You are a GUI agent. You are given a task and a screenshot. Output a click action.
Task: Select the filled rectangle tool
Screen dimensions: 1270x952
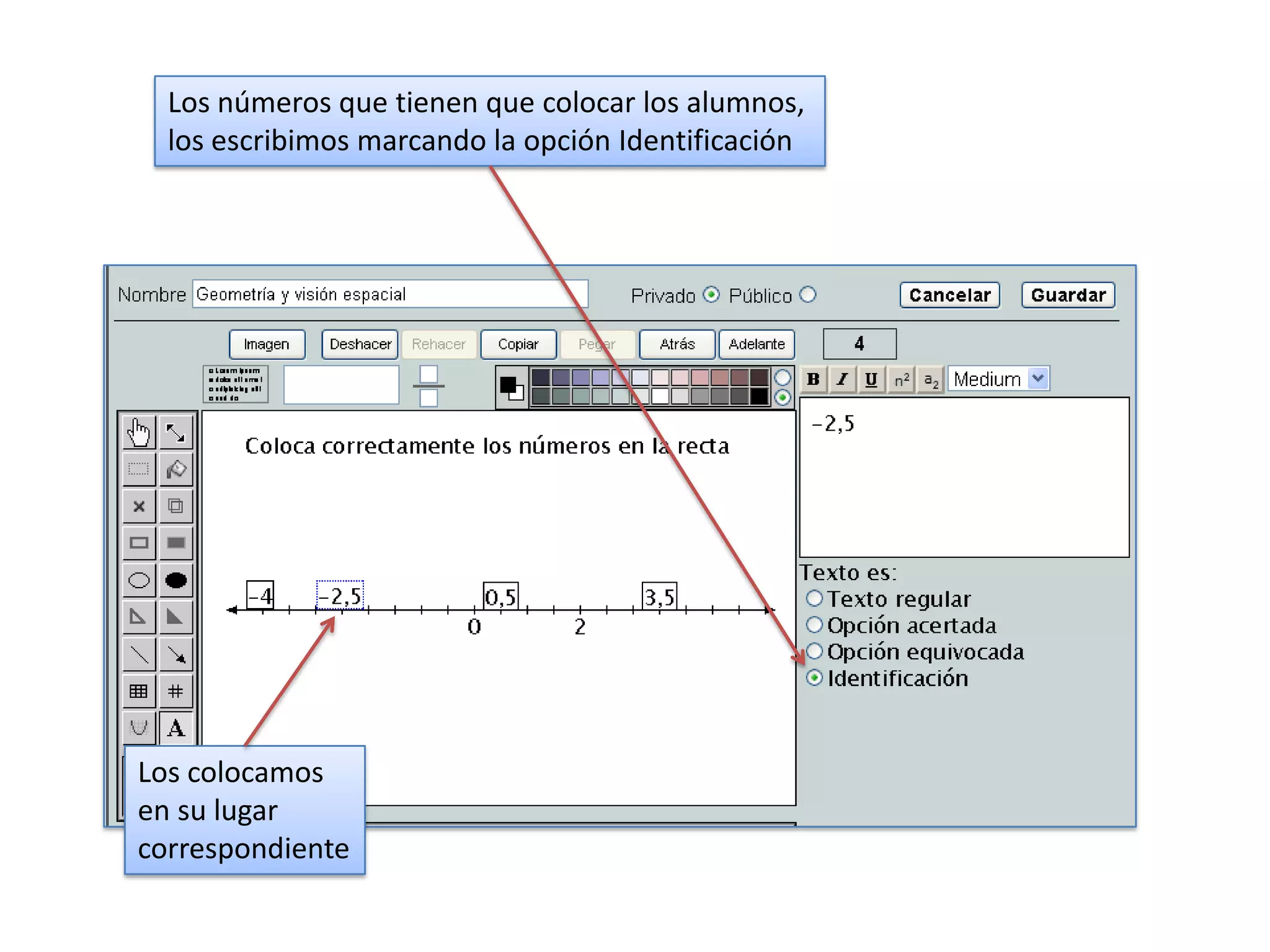point(176,544)
